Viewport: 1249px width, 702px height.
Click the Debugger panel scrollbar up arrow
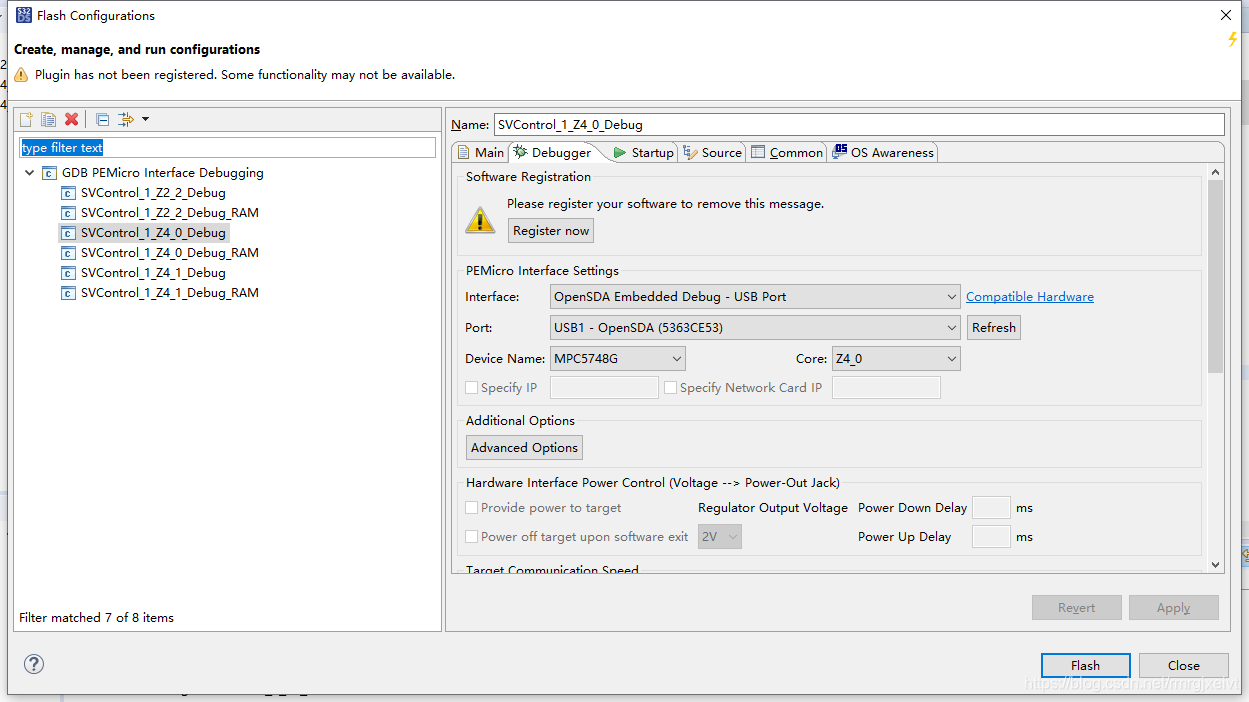(x=1215, y=173)
